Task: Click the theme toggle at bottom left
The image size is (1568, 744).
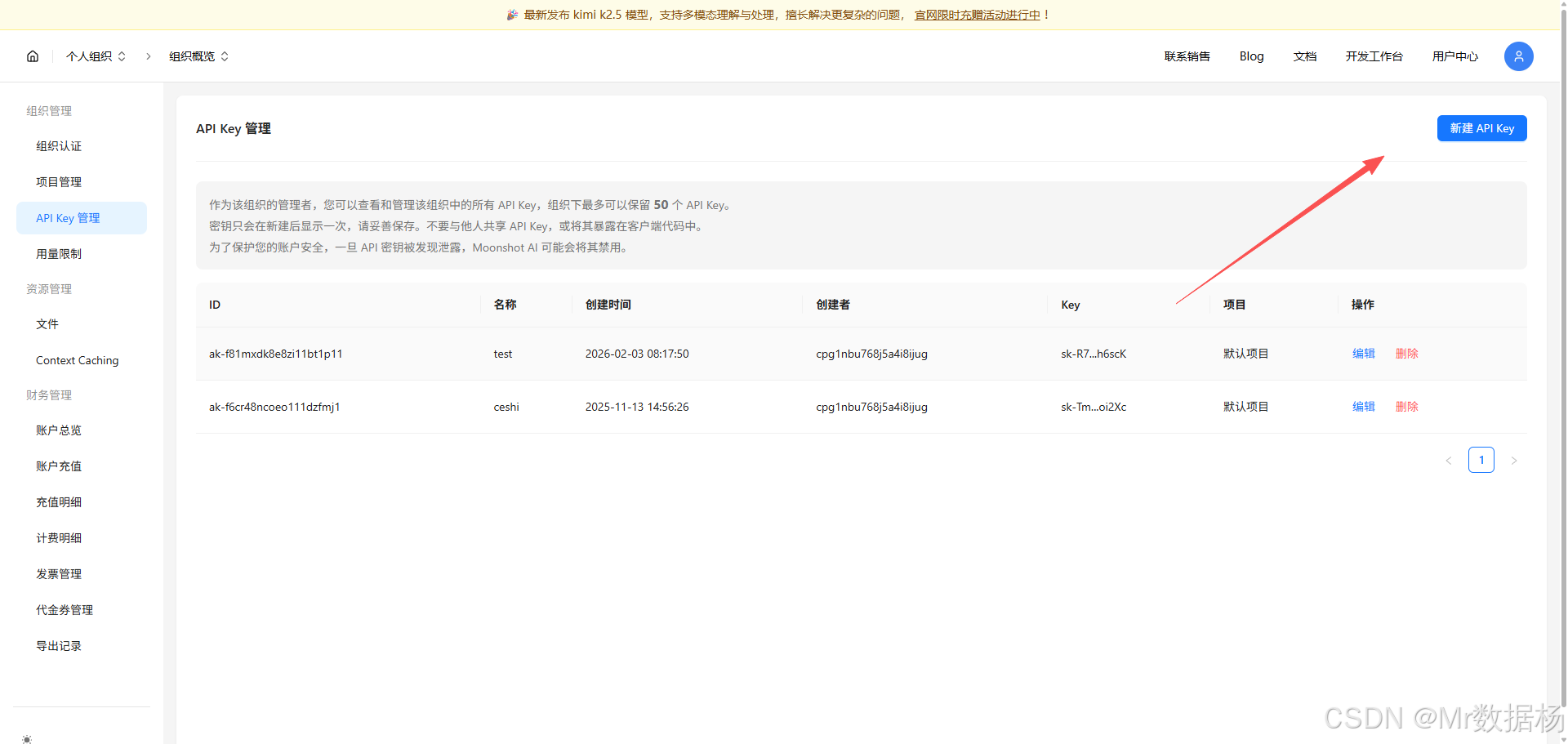Action: point(26,739)
